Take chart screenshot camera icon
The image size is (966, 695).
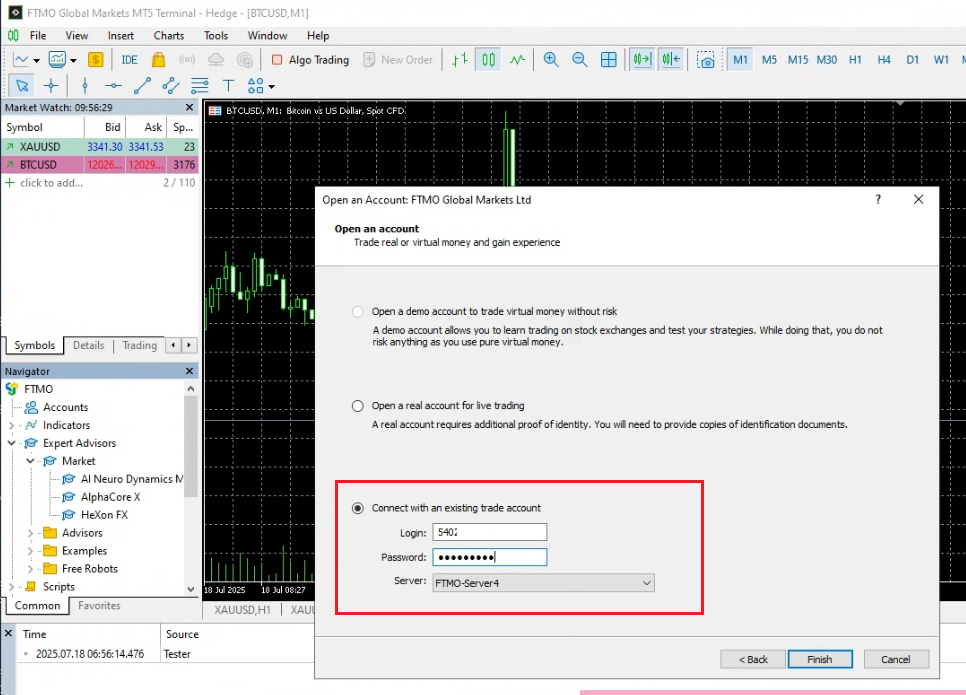tap(706, 60)
